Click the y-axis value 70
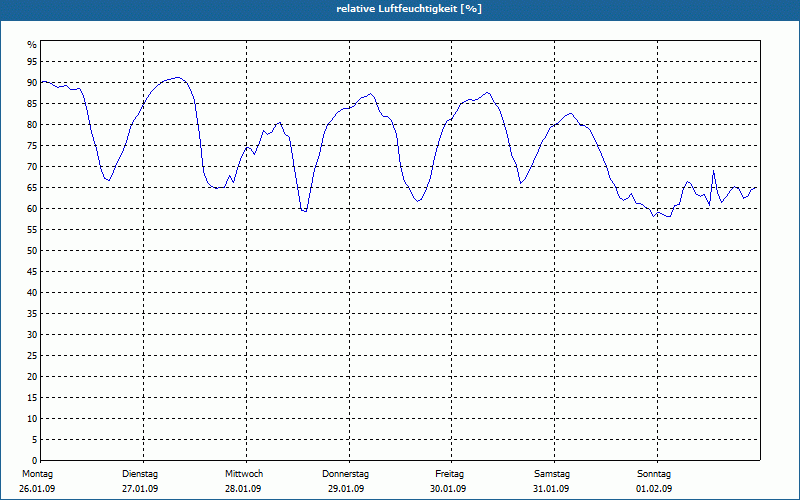 coord(32,167)
